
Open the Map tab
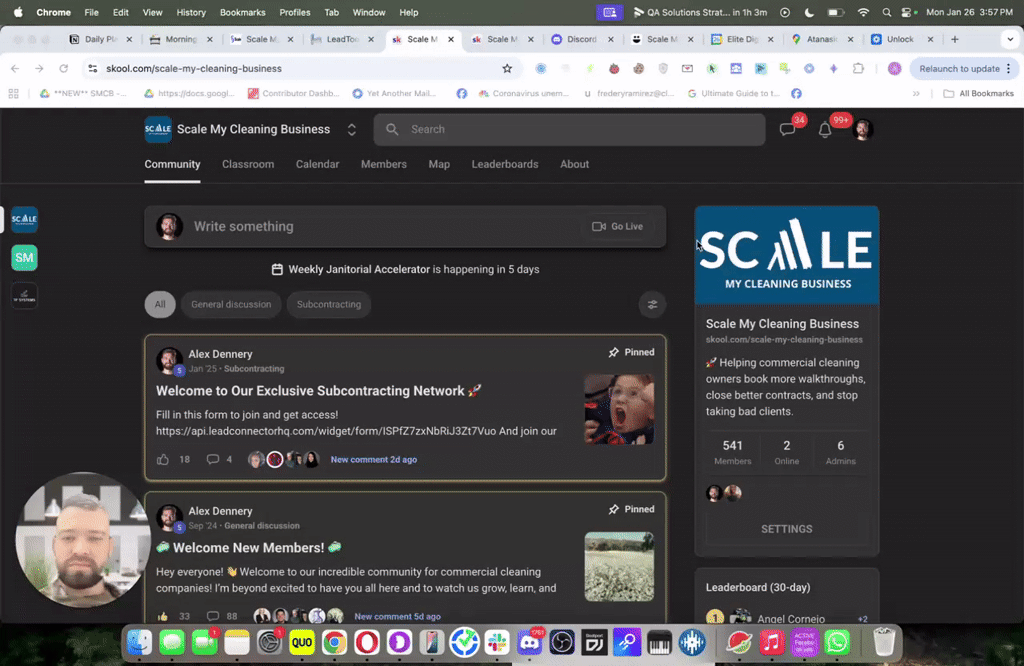[x=439, y=165]
